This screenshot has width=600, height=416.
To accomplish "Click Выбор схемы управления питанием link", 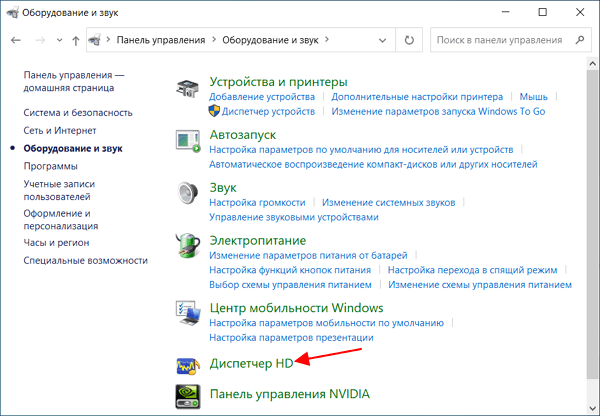I will 290,285.
